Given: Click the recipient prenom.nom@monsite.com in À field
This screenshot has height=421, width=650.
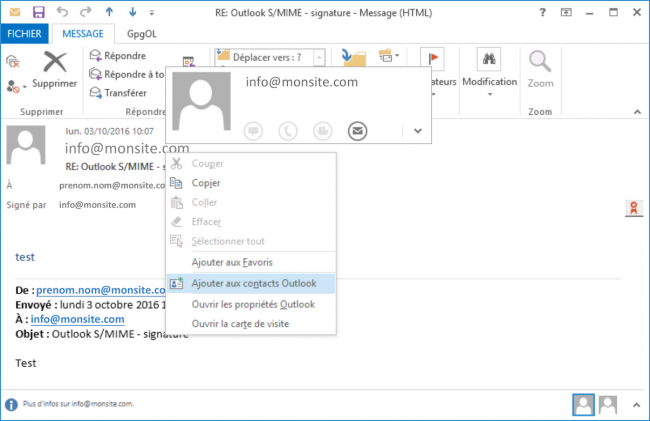Looking at the screenshot, I should tap(112, 185).
